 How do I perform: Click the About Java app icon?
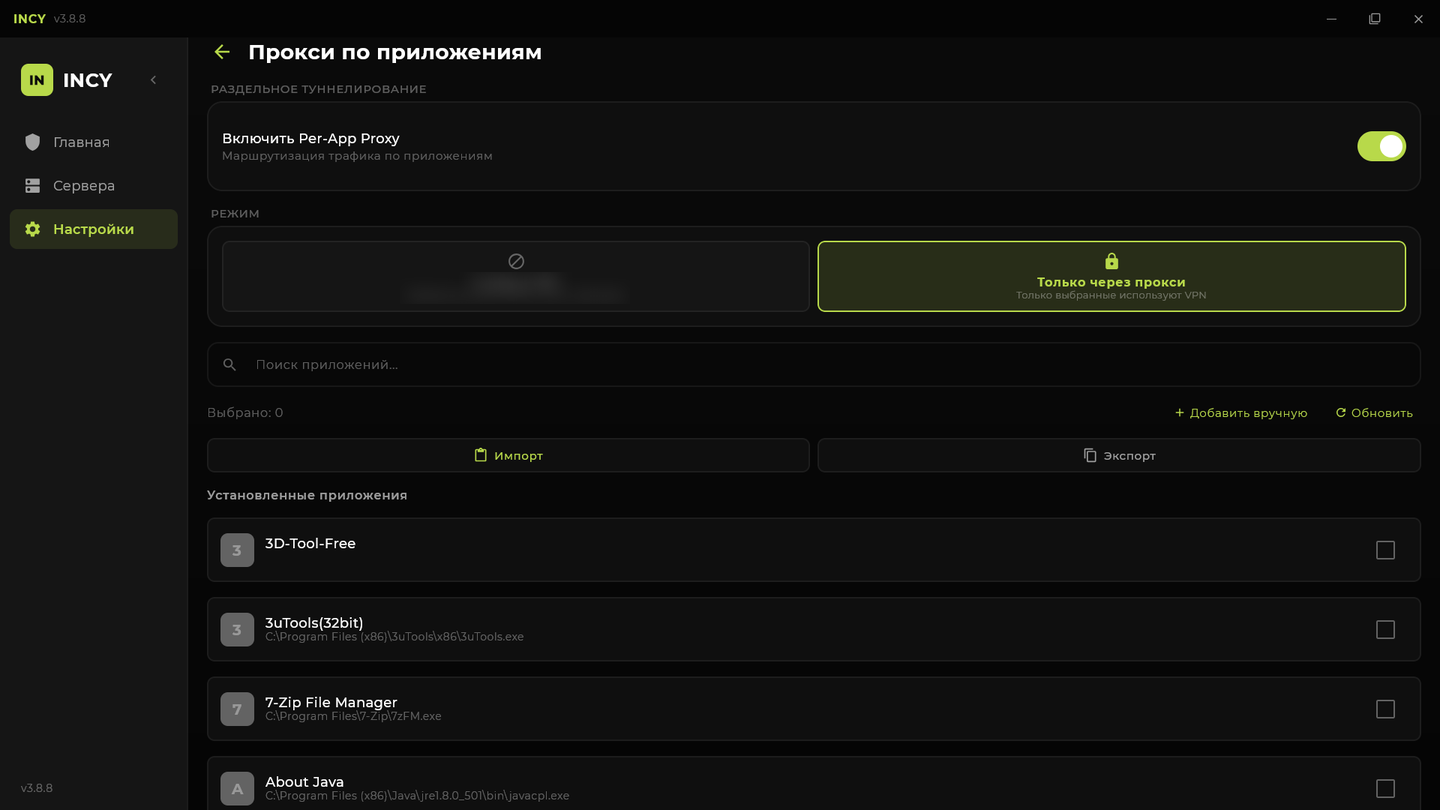[x=237, y=788]
